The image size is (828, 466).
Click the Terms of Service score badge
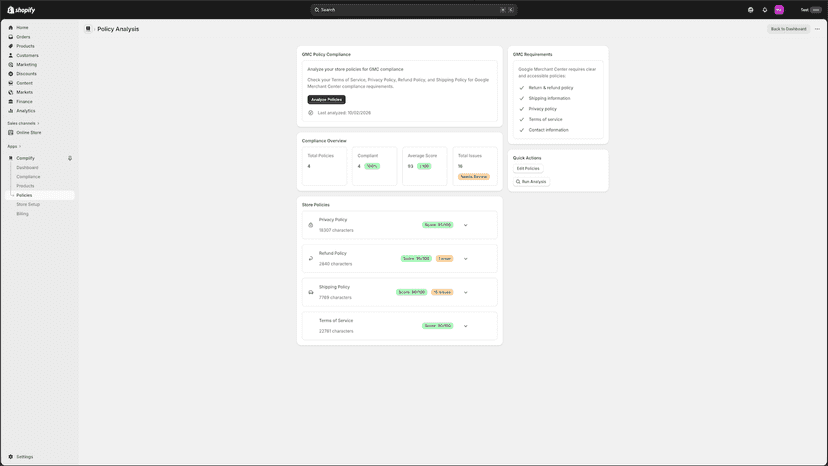437,325
